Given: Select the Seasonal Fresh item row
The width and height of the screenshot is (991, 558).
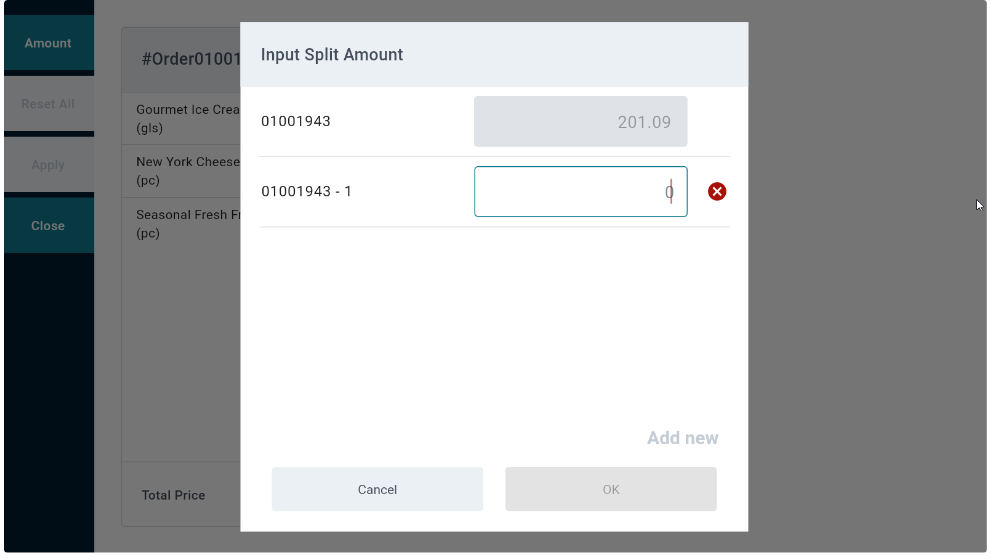Looking at the screenshot, I should [187, 224].
